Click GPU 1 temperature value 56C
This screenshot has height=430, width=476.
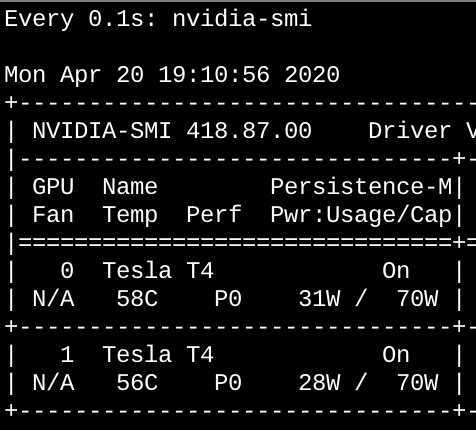[137, 382]
